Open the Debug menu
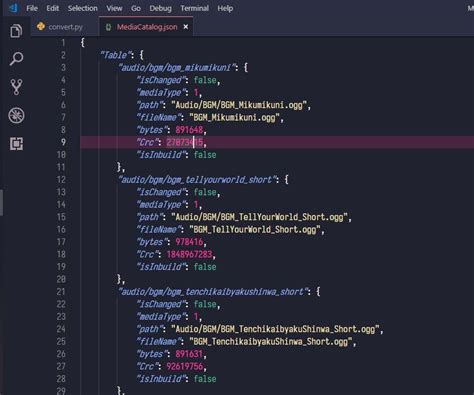474x395 pixels. click(x=160, y=8)
